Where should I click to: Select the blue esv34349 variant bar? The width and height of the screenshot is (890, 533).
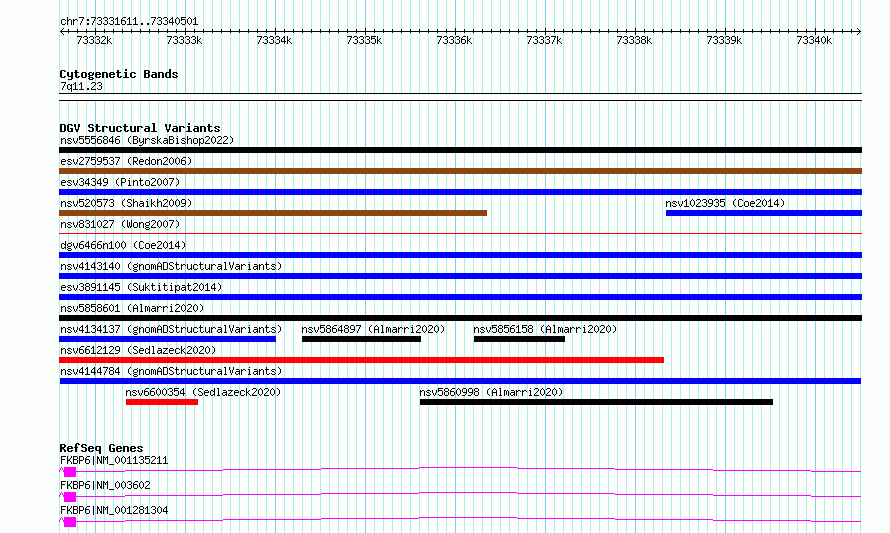(x=460, y=192)
